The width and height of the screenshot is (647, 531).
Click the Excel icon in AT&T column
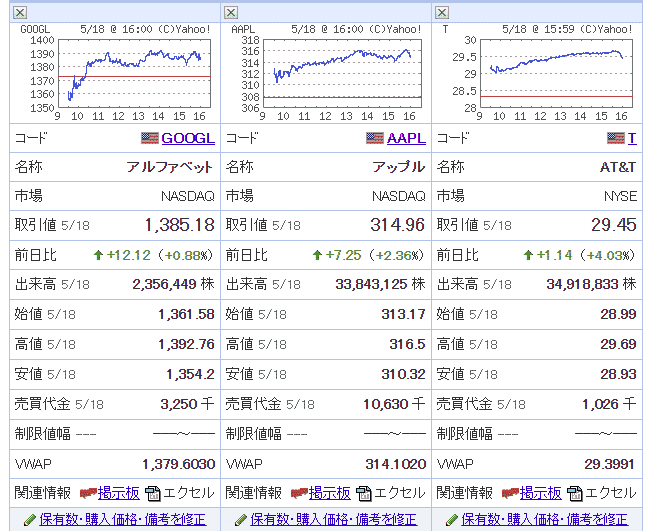tap(575, 493)
